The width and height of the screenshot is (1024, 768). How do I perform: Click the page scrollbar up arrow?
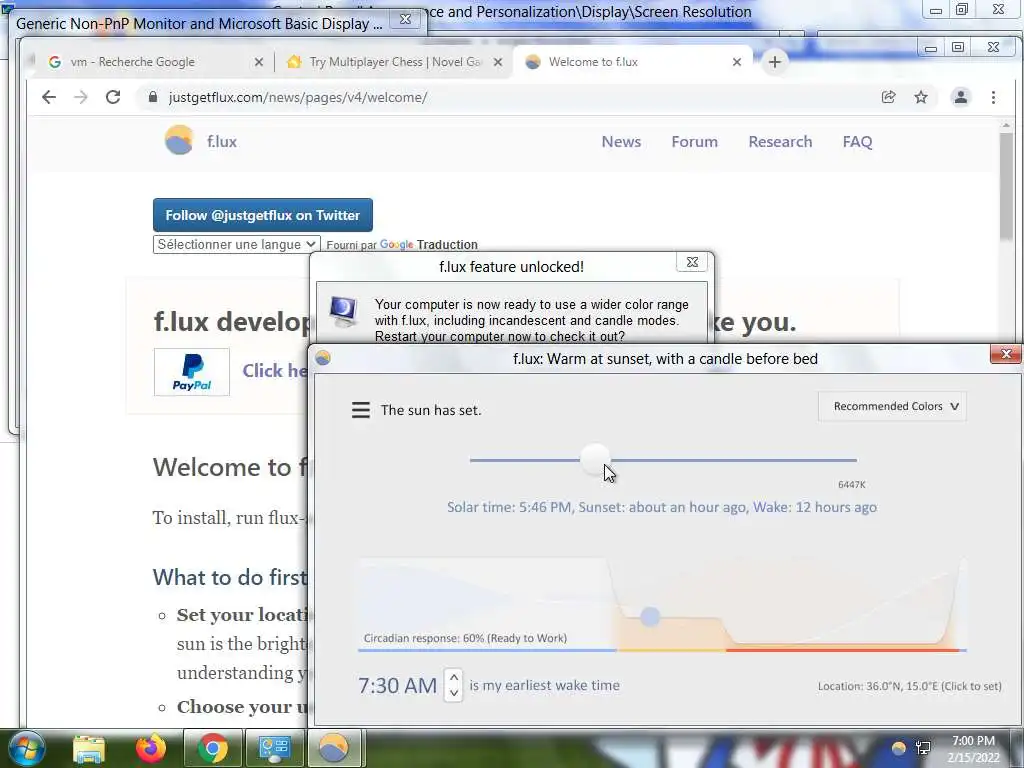[x=1006, y=125]
